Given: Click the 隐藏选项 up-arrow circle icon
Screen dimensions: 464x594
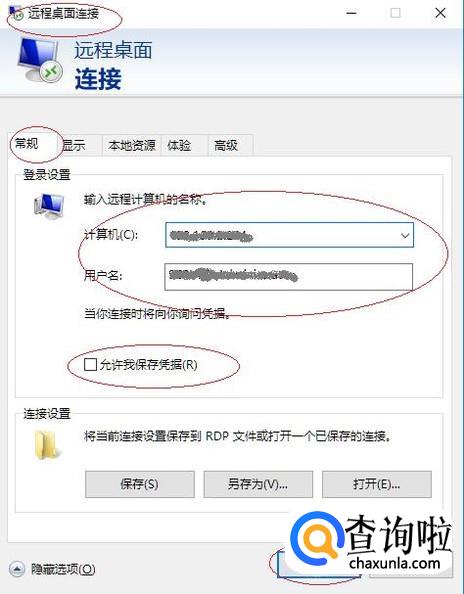Looking at the screenshot, I should pos(17,569).
